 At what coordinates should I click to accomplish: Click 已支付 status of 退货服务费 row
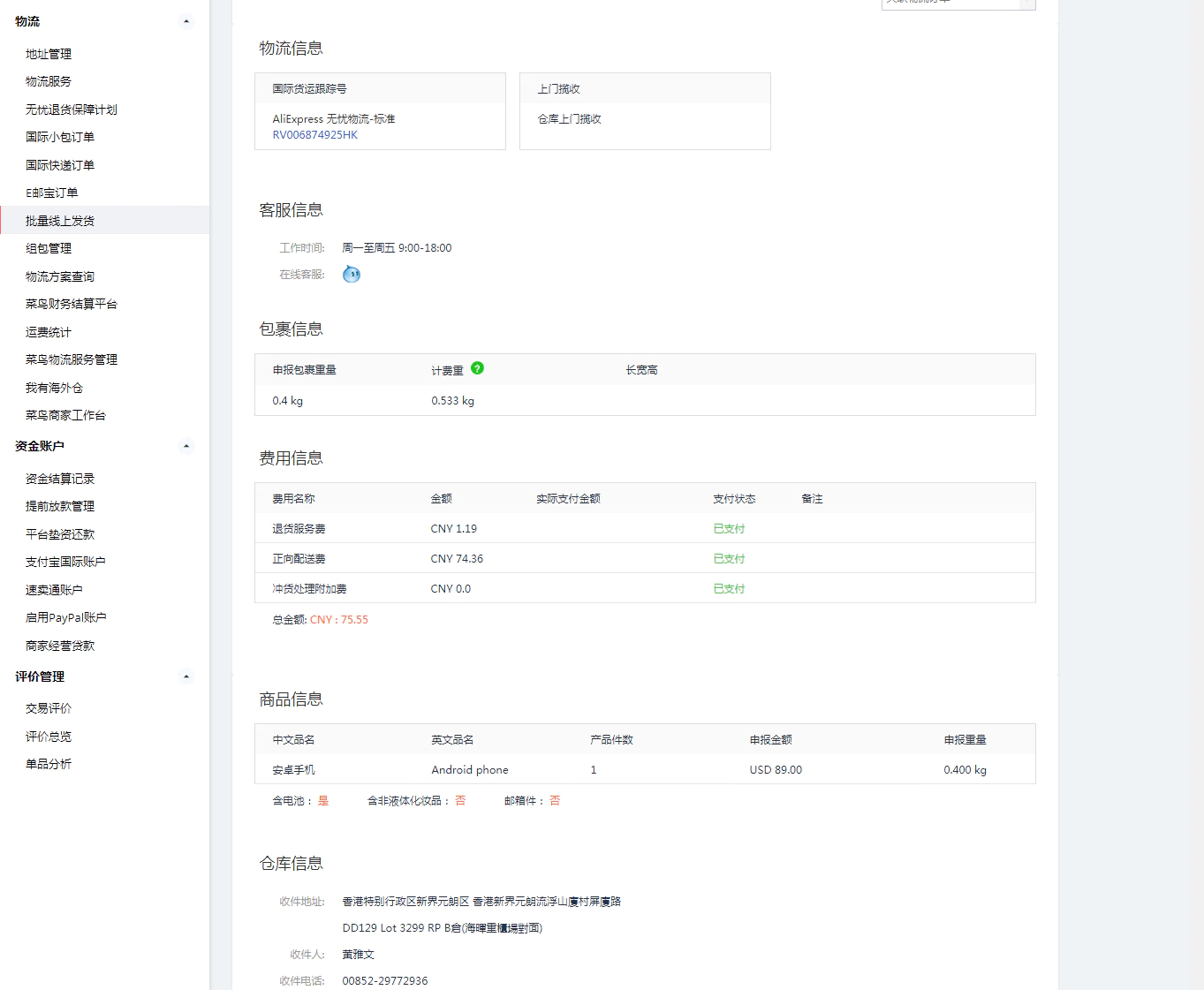click(x=729, y=529)
